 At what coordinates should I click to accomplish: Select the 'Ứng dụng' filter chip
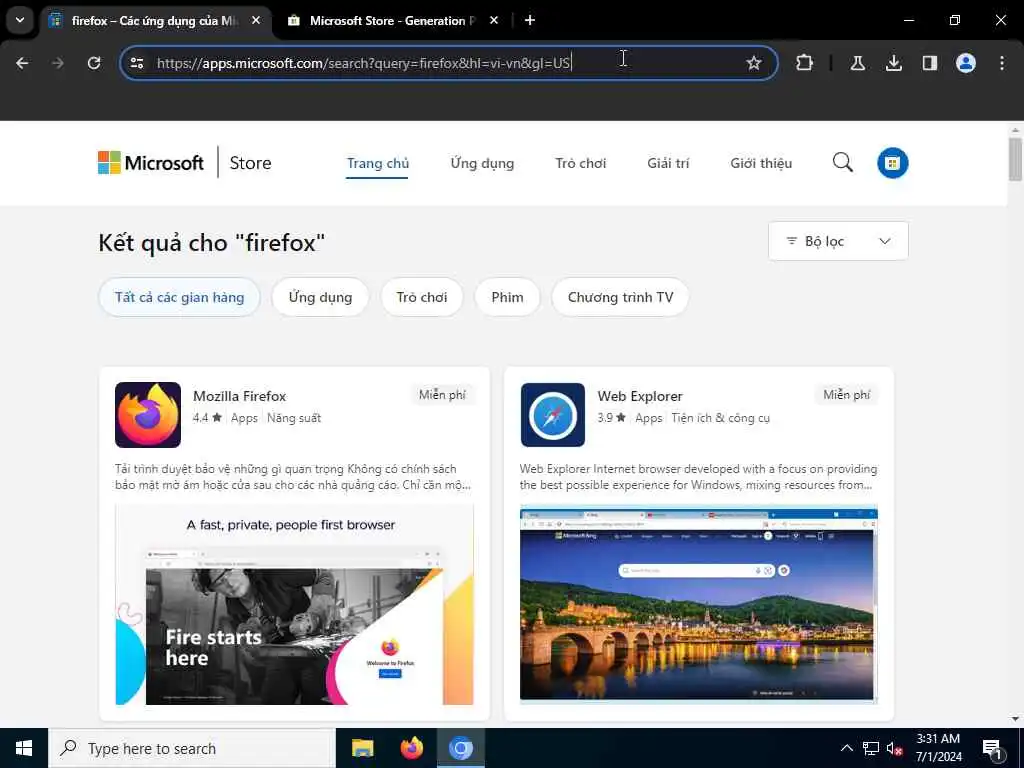320,297
